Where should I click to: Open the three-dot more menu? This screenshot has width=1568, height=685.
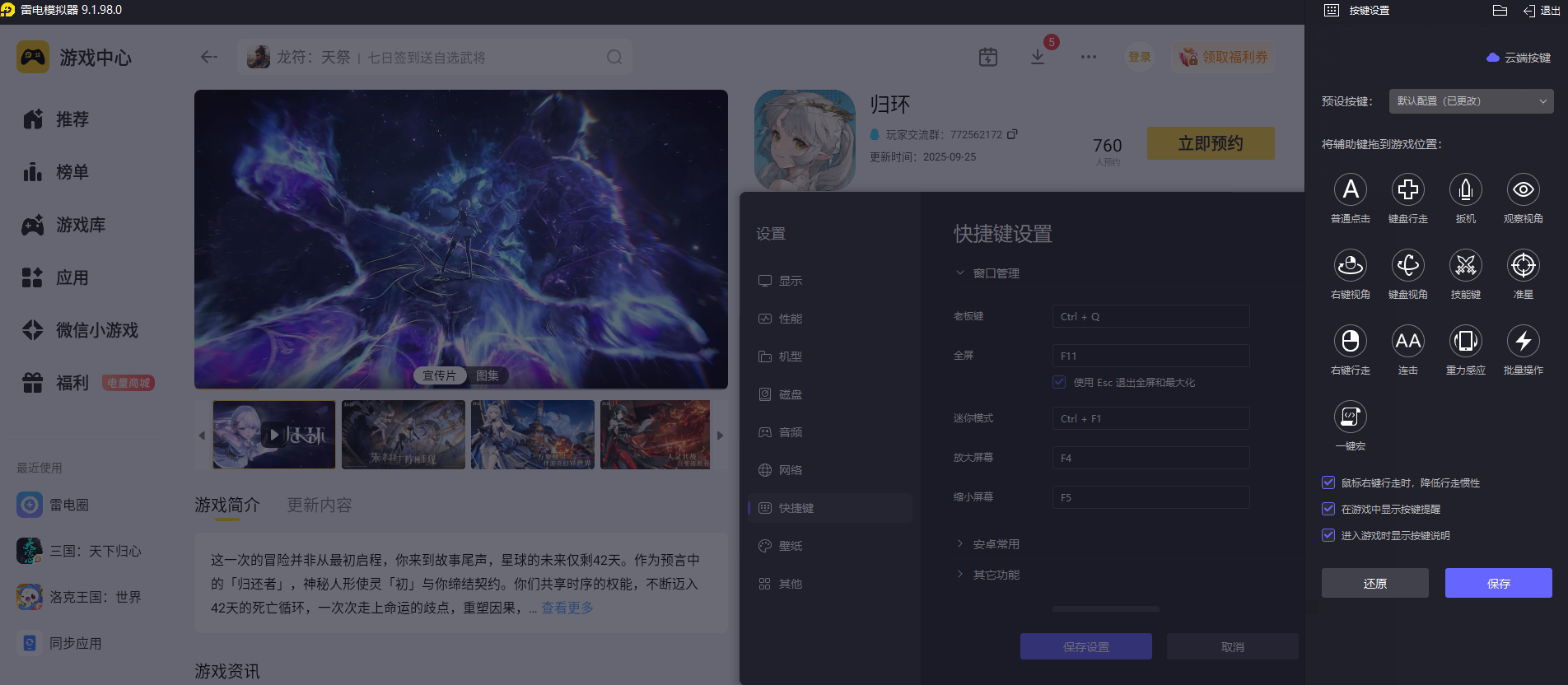click(x=1089, y=57)
